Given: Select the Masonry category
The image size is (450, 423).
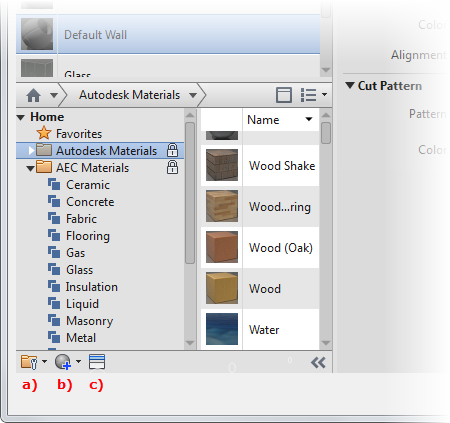Looking at the screenshot, I should [x=89, y=321].
